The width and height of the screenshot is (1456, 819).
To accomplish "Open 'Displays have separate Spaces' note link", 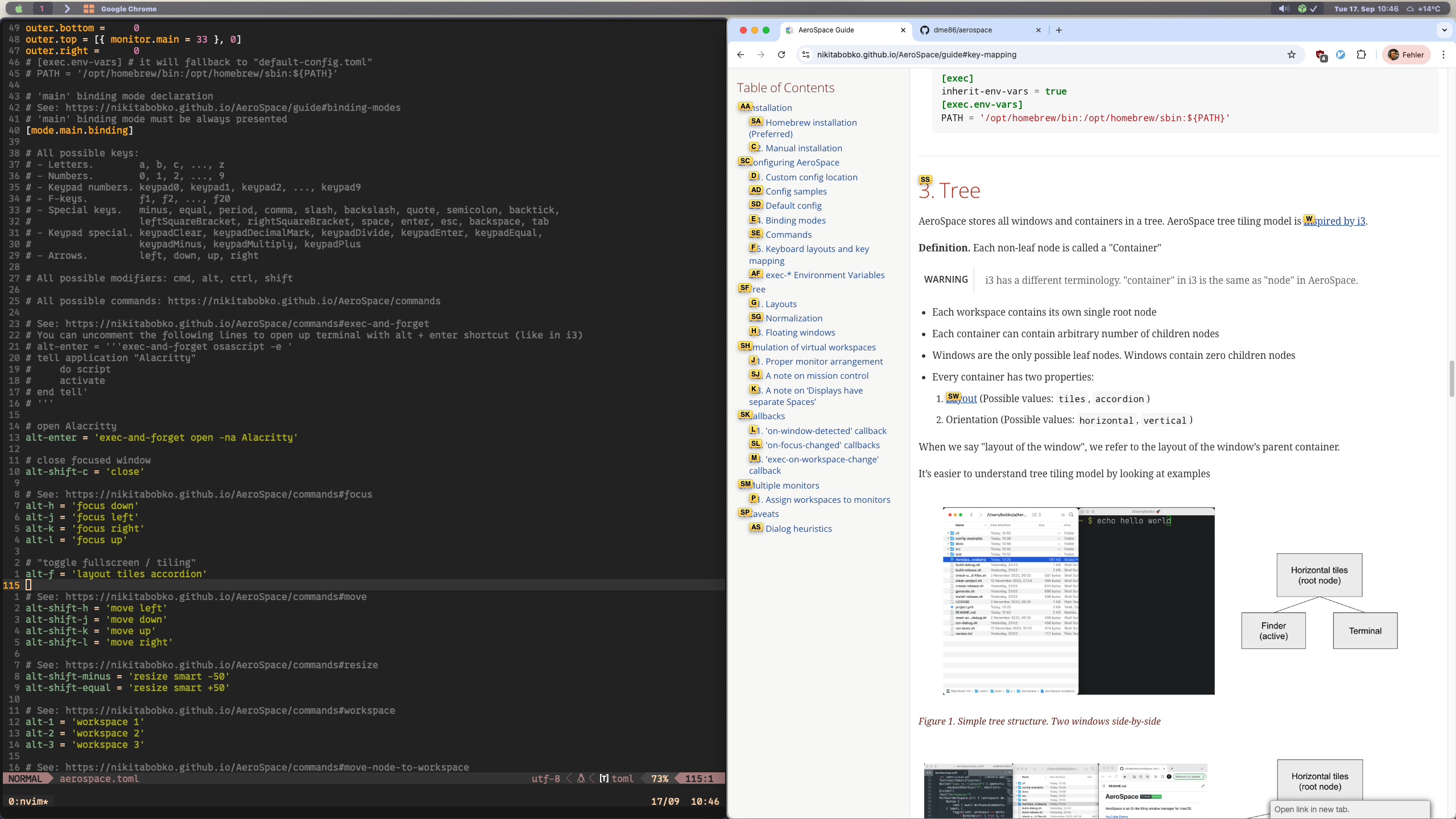I will pyautogui.click(x=806, y=396).
